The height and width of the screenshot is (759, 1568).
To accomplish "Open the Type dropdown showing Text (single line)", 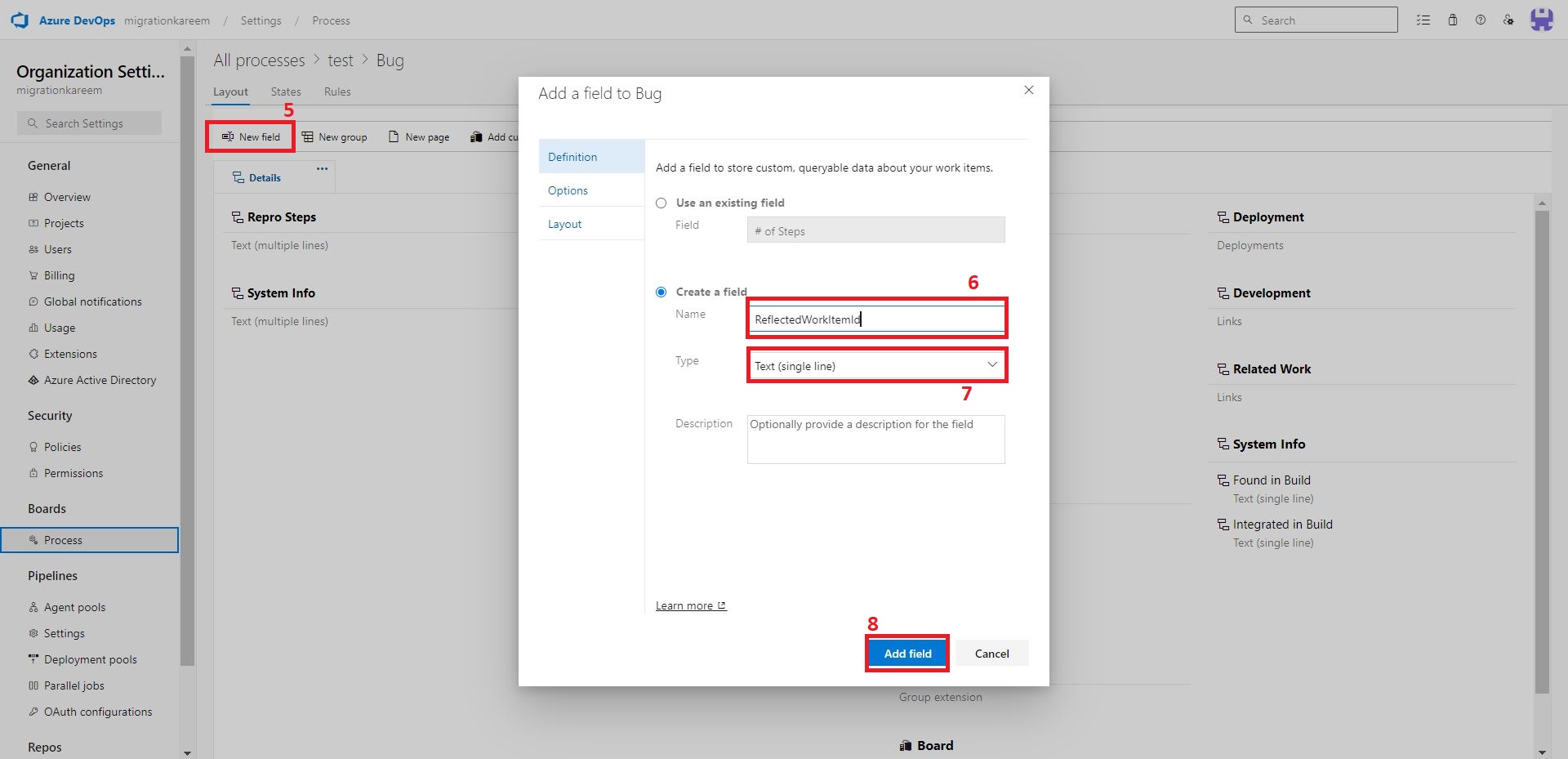I will click(875, 365).
